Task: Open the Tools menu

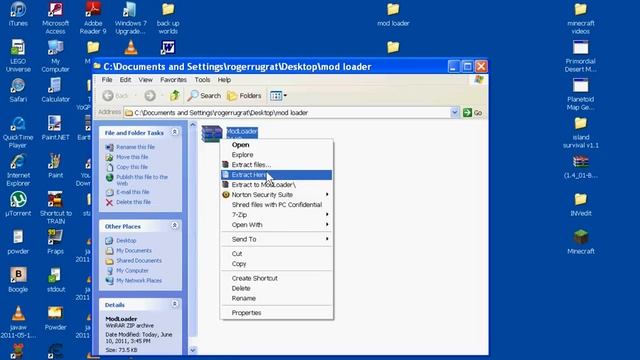Action: [x=202, y=80]
